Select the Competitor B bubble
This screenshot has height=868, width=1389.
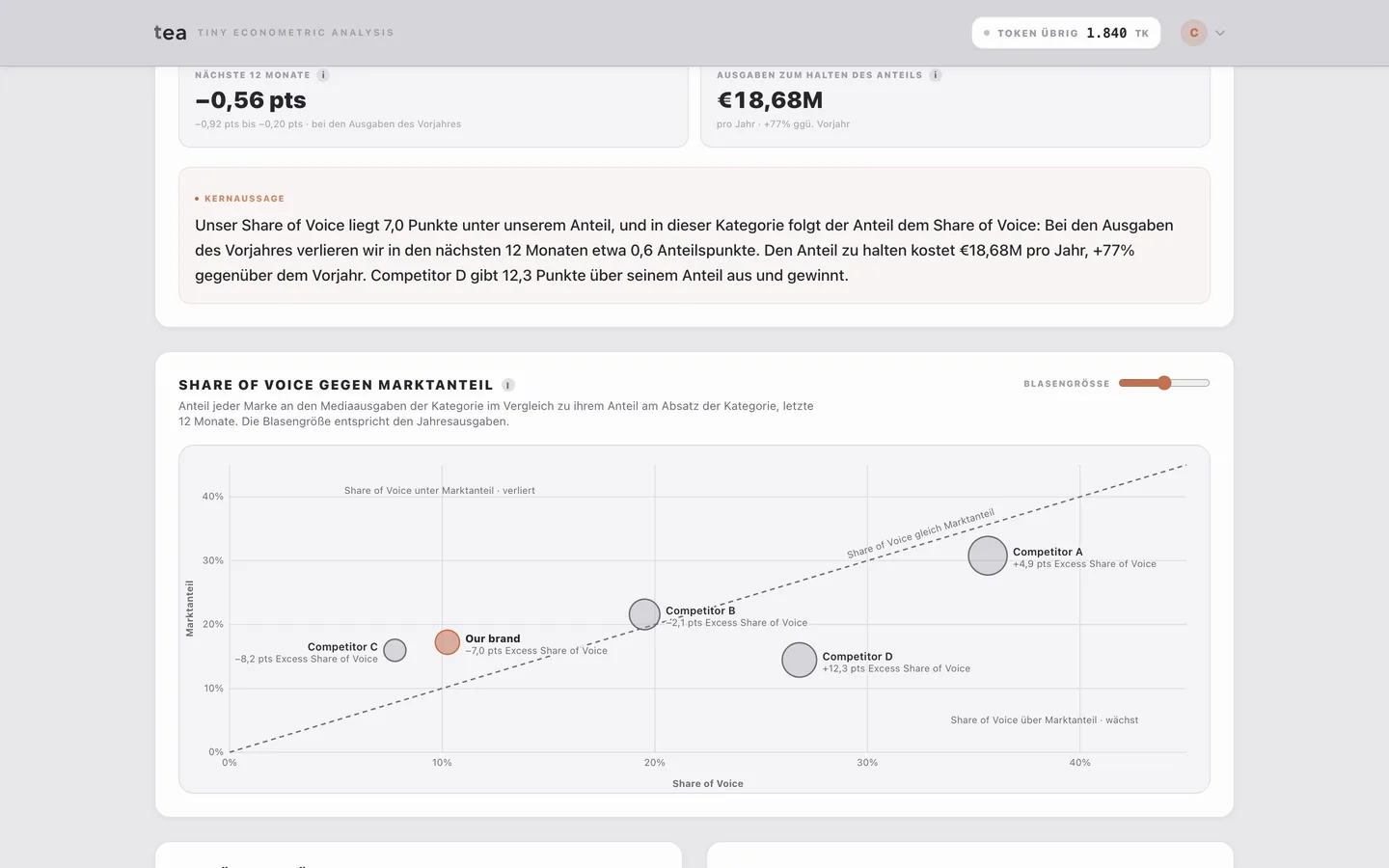(x=644, y=614)
